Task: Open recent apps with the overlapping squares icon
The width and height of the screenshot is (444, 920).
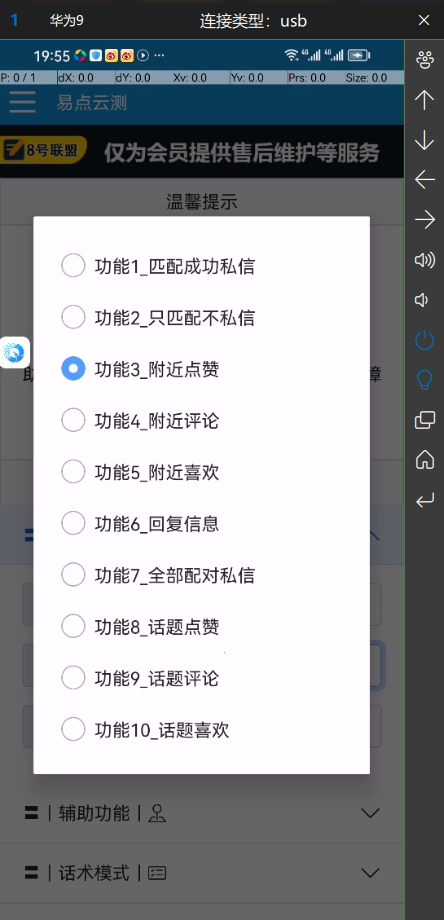Action: pyautogui.click(x=424, y=420)
